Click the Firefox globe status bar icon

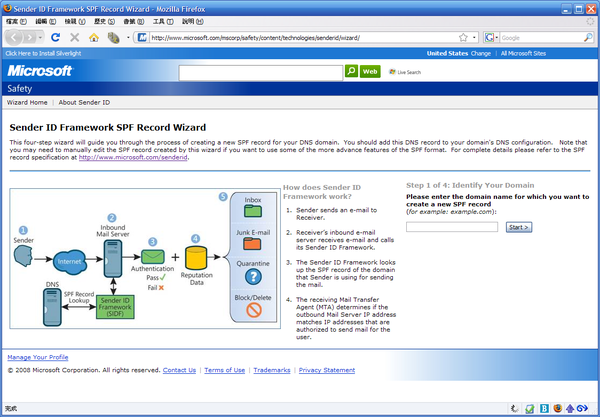point(558,409)
